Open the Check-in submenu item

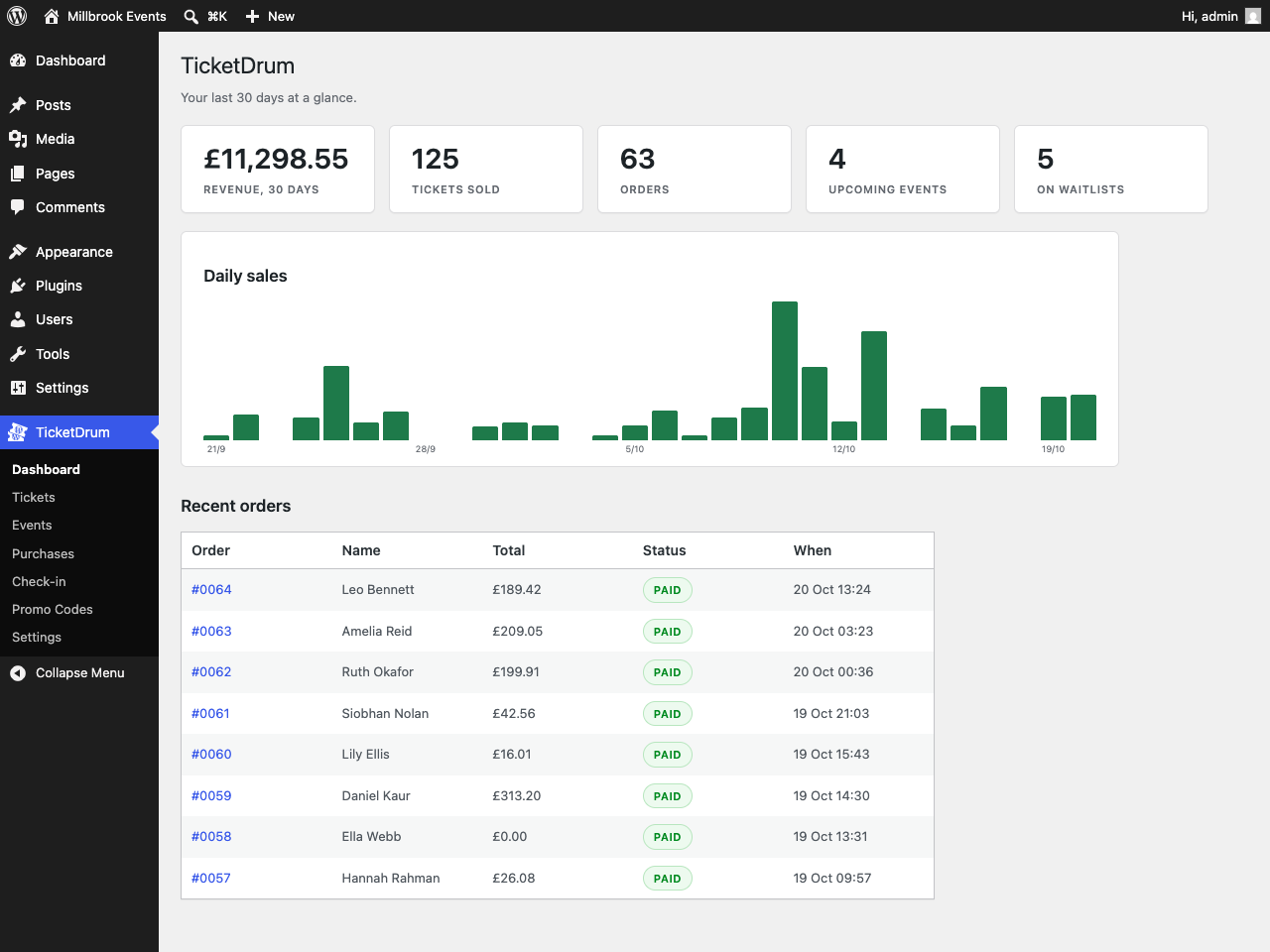pyautogui.click(x=39, y=582)
